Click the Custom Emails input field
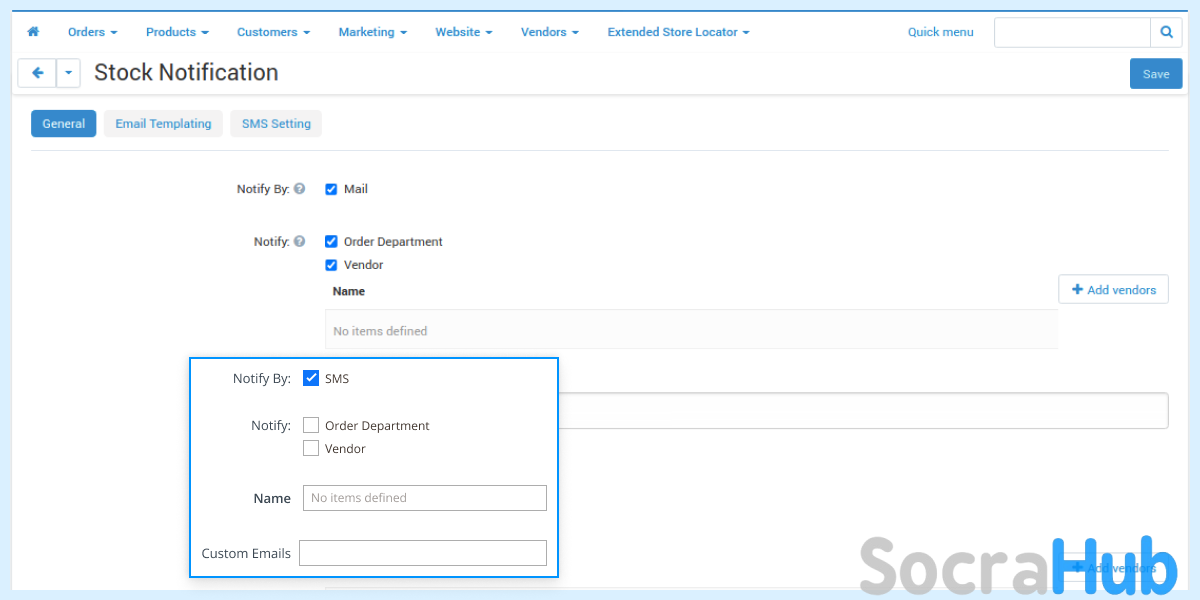 422,553
